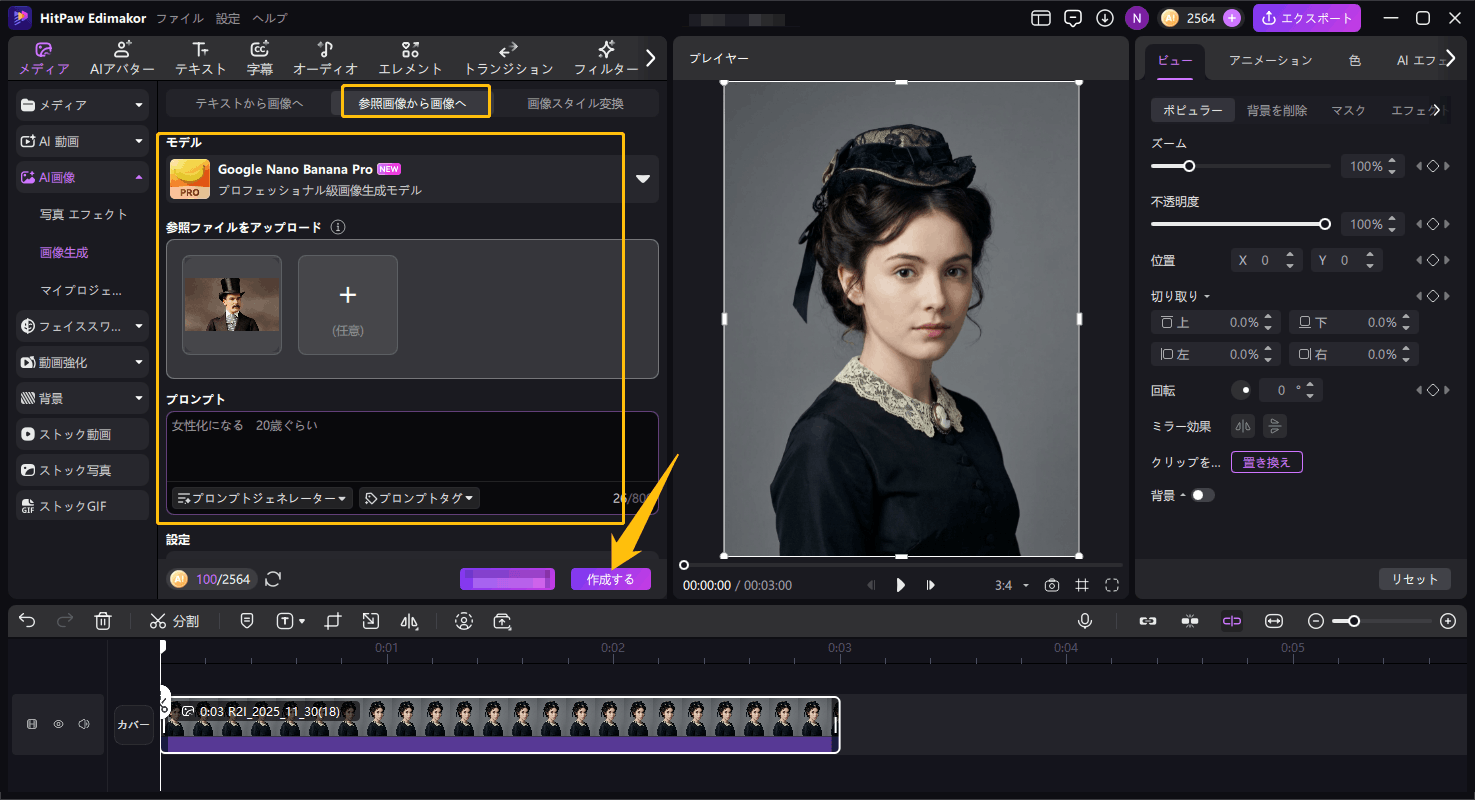Click the crop icon in the timeline toolbar
This screenshot has height=800, width=1475.
[x=331, y=620]
